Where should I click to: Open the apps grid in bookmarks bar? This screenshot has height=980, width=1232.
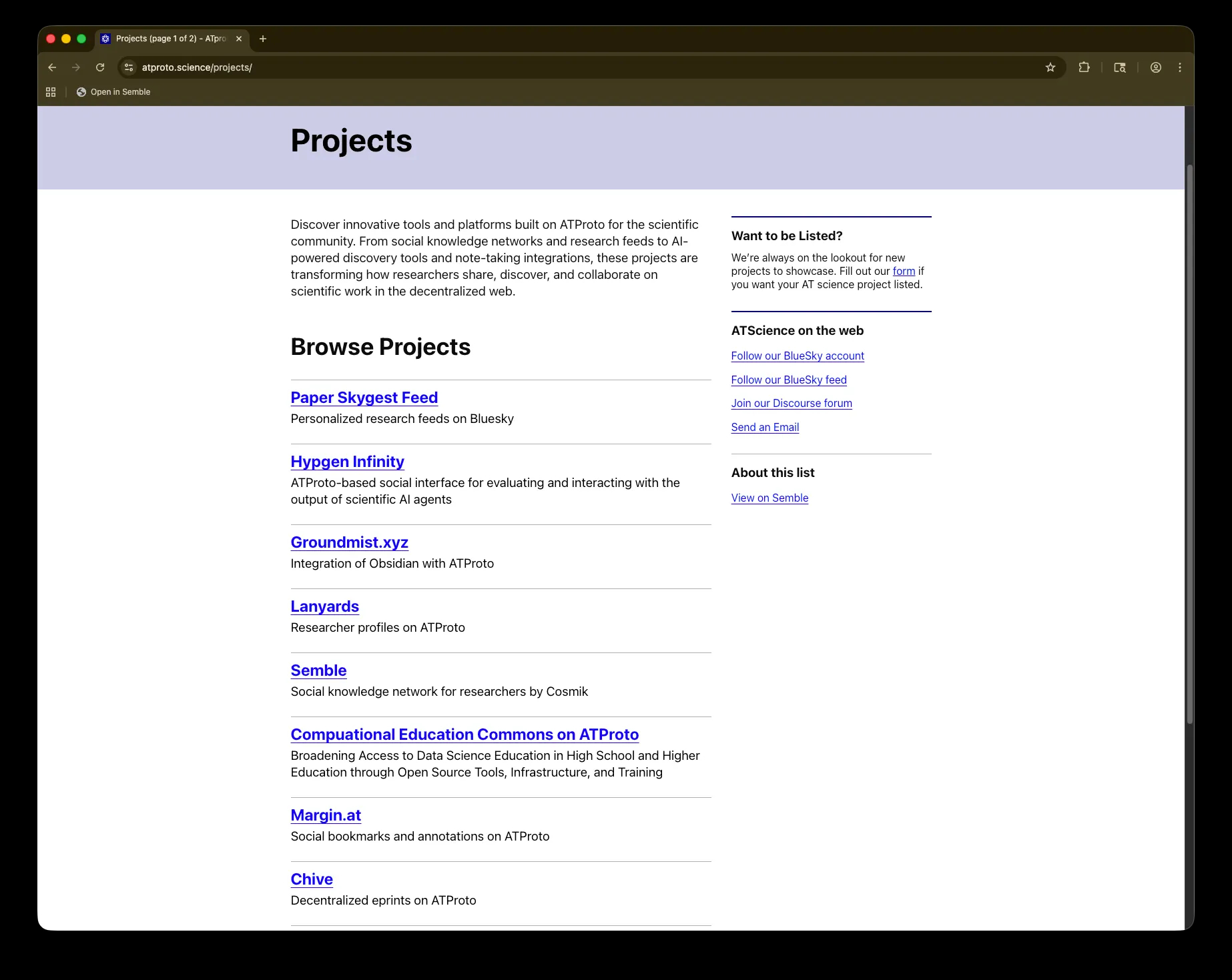pos(51,92)
